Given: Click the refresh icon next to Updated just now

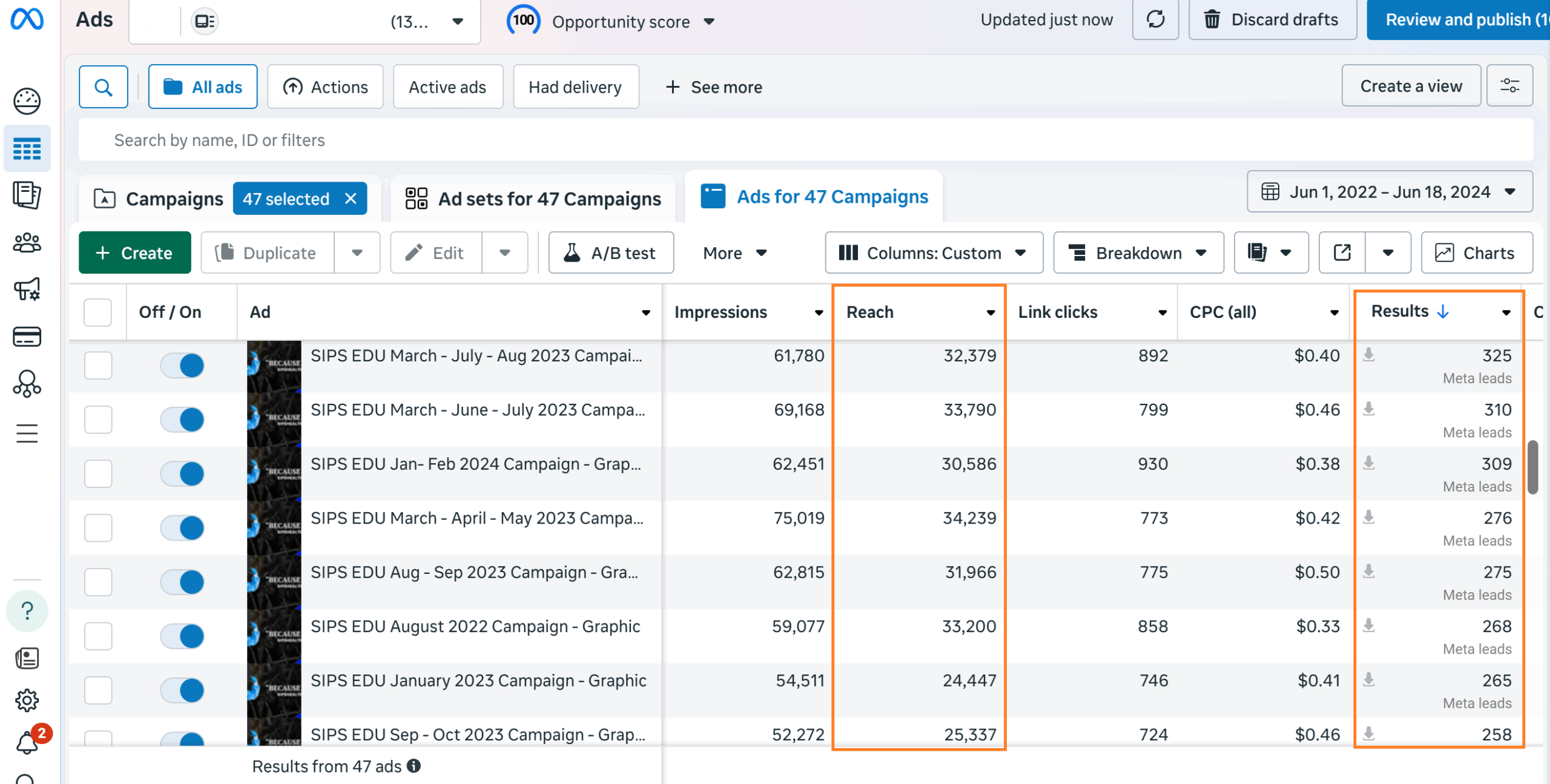Looking at the screenshot, I should tap(1155, 19).
